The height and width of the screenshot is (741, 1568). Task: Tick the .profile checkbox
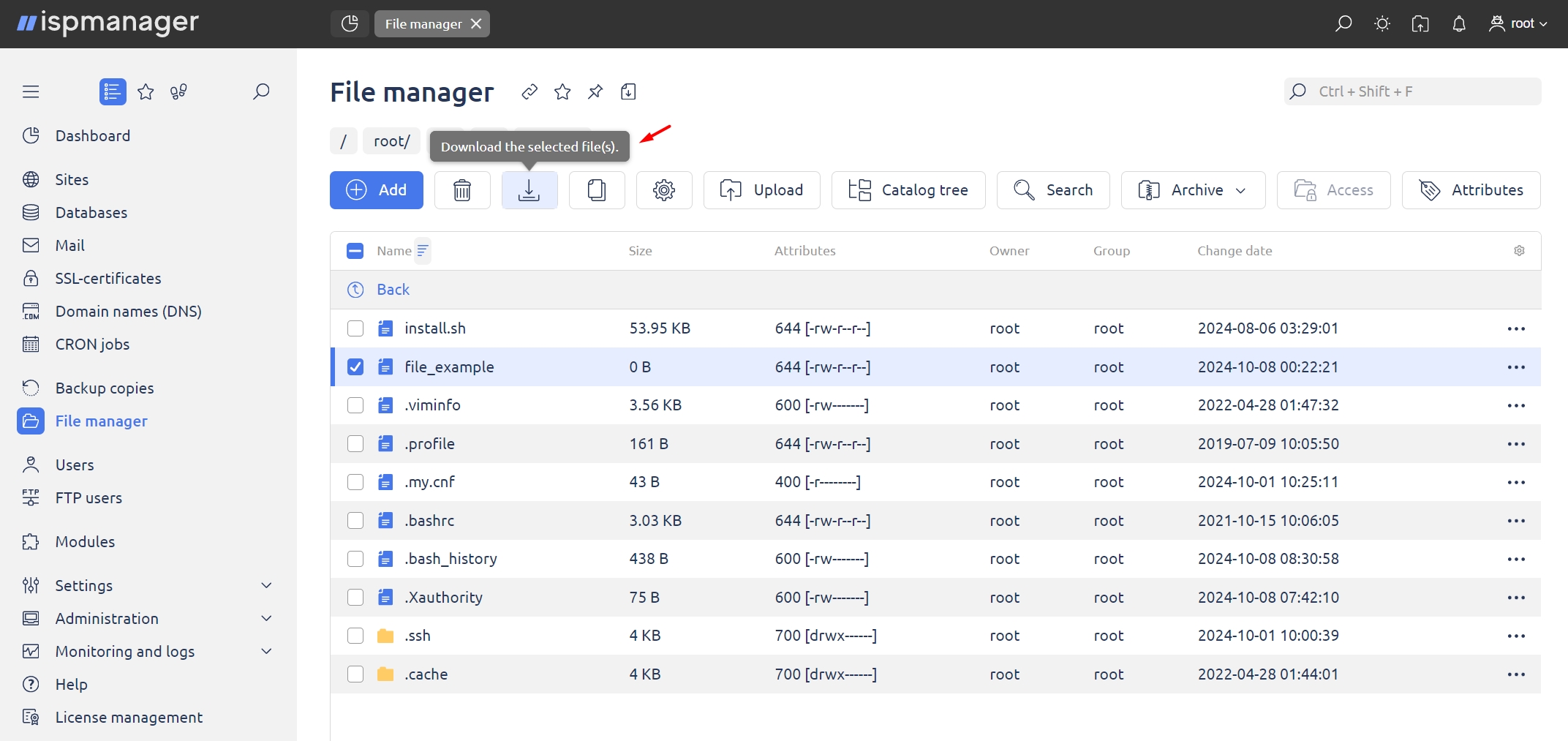(355, 444)
